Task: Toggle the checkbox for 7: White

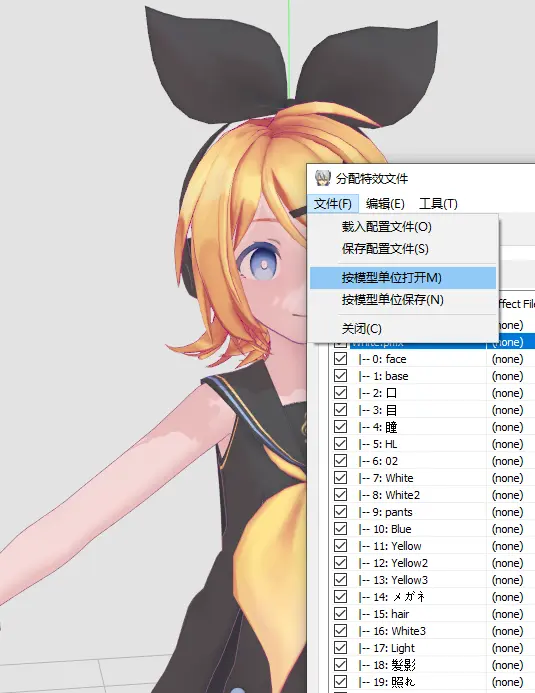Action: 340,478
